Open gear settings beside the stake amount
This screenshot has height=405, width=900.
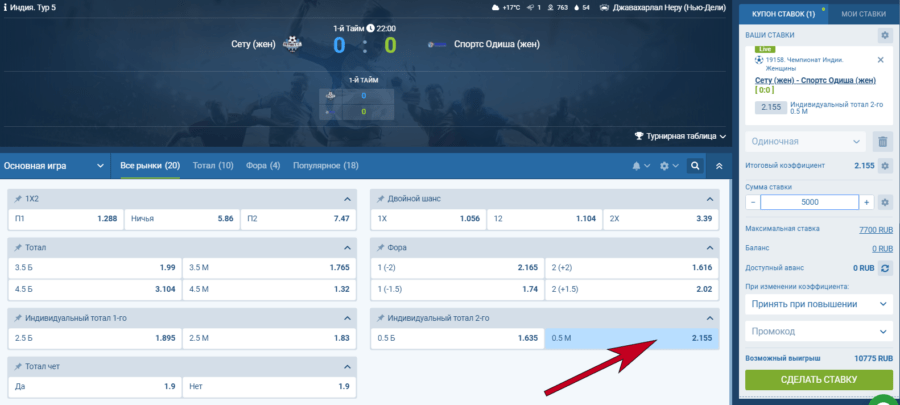(885, 202)
